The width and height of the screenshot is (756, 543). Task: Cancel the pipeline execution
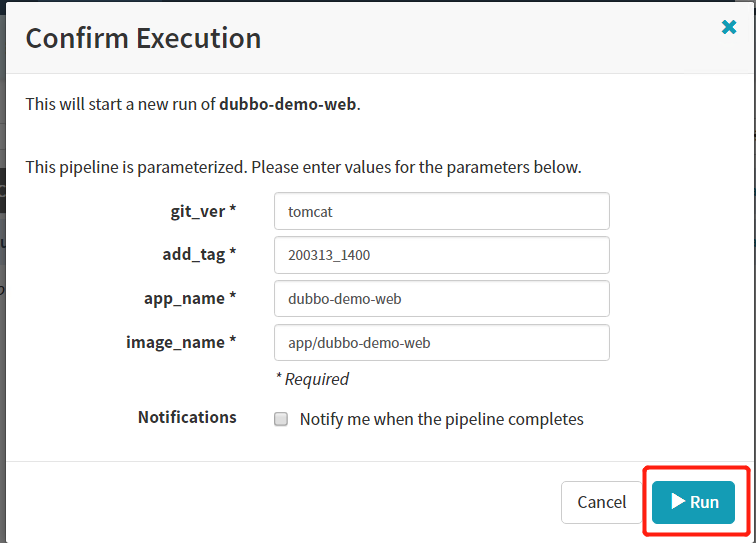pyautogui.click(x=602, y=502)
